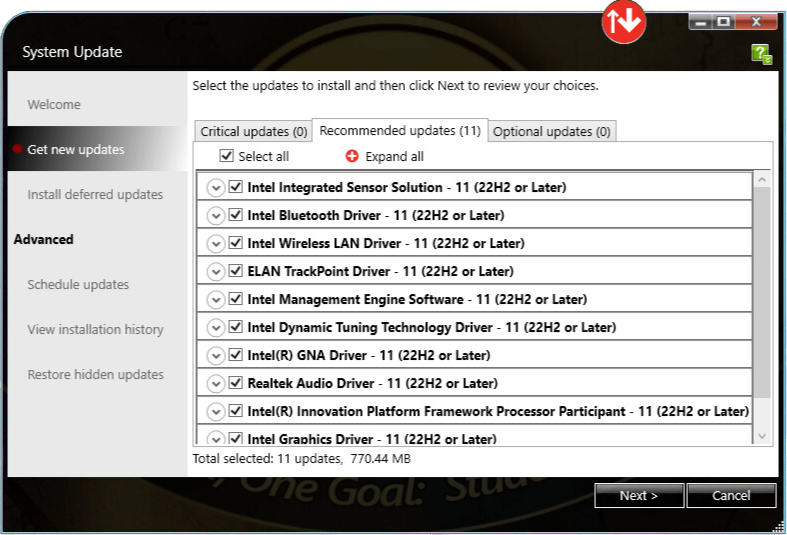Open Optional updates (0) tab
The height and width of the screenshot is (535, 787).
coord(552,131)
